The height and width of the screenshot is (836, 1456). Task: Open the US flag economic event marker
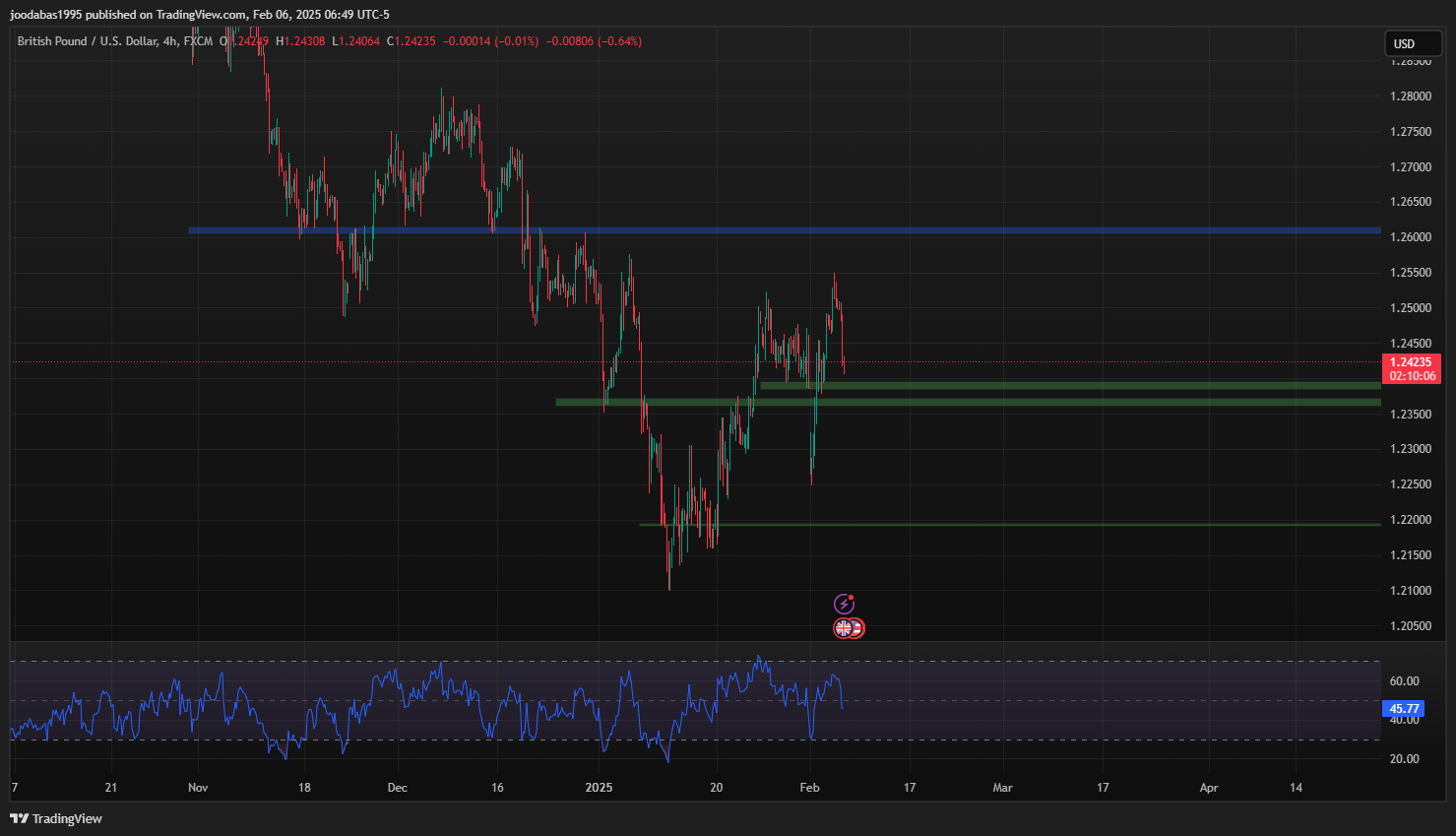(857, 628)
